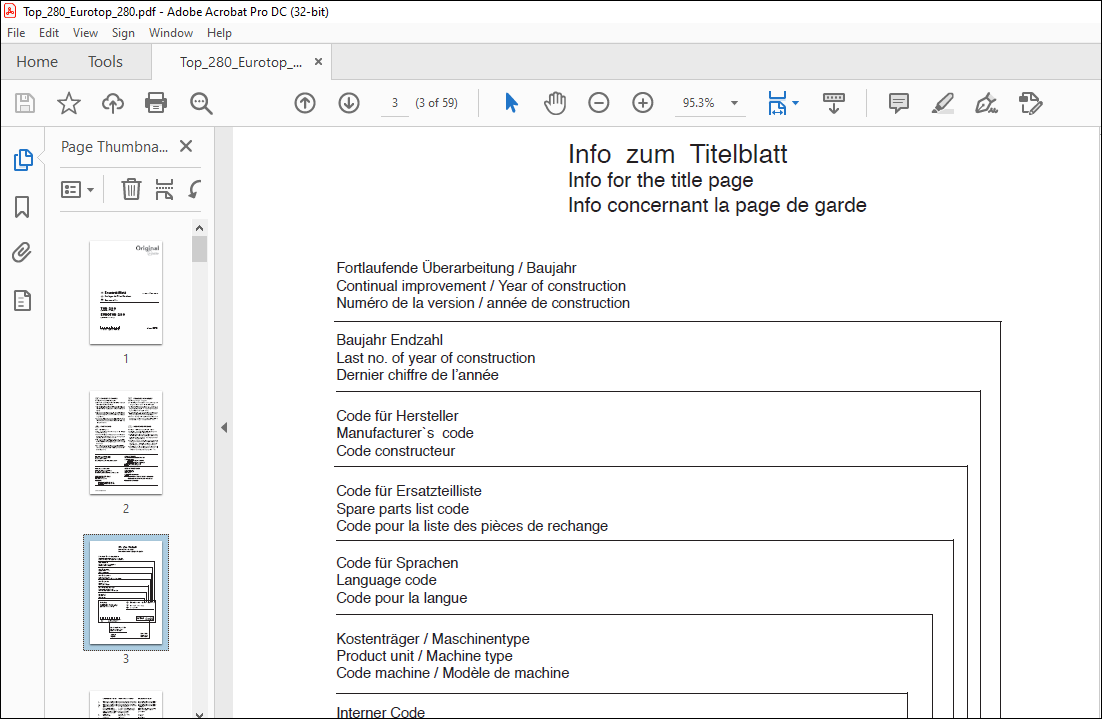Rotate page counterclockwise icon
This screenshot has height=719, width=1102.
[195, 189]
